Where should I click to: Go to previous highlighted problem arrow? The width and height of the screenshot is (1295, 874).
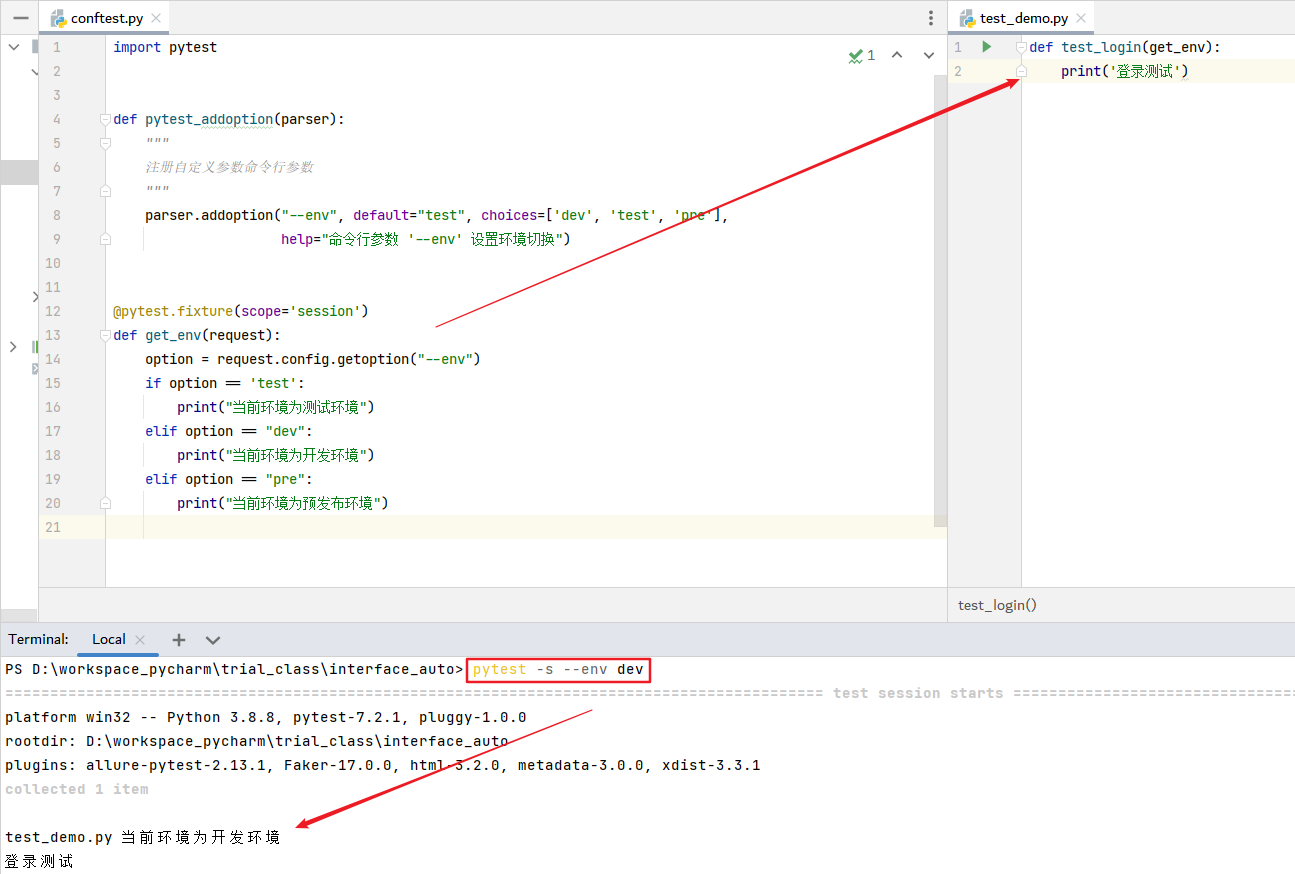[897, 56]
